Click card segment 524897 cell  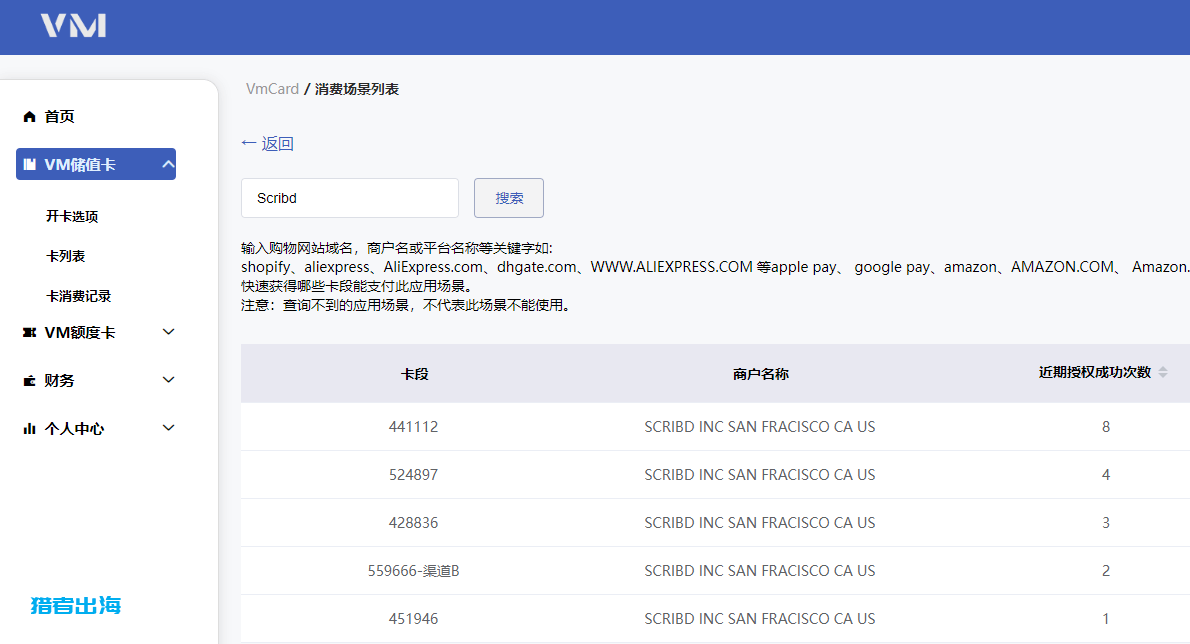click(x=414, y=475)
